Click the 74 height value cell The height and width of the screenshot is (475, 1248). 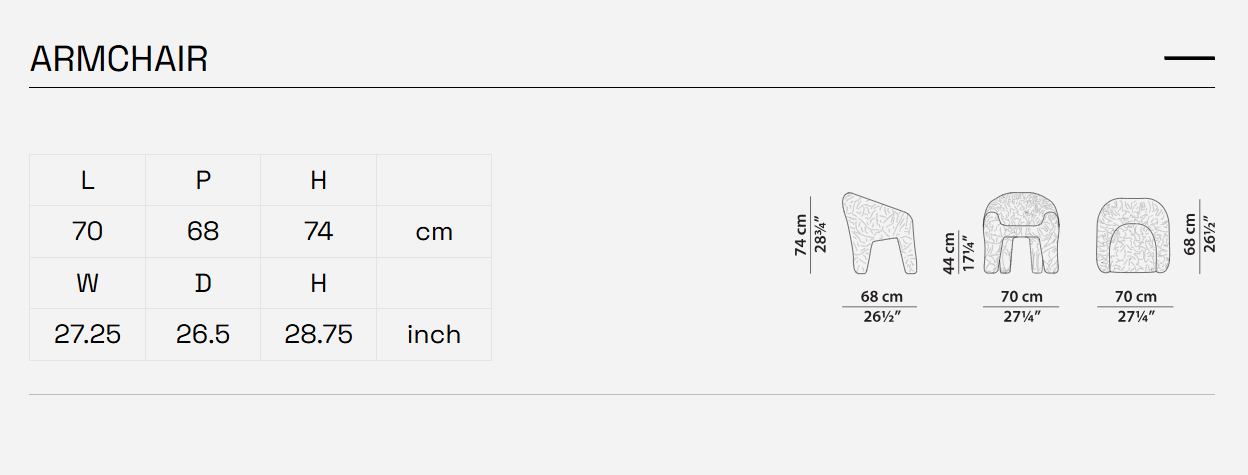pyautogui.click(x=318, y=232)
